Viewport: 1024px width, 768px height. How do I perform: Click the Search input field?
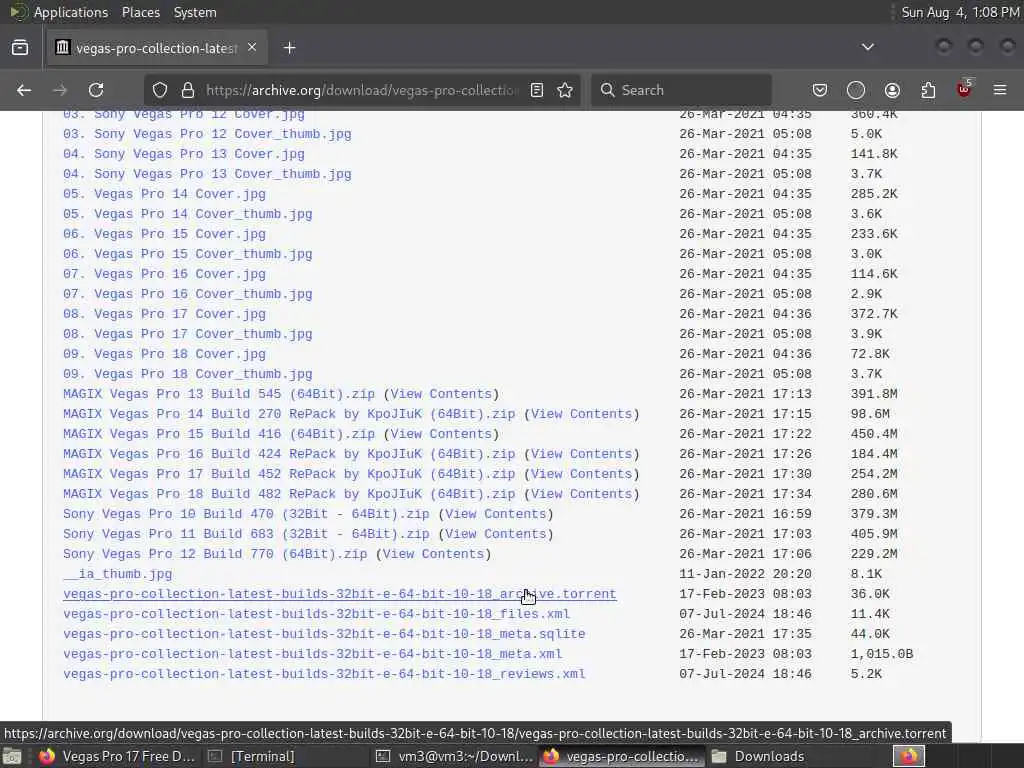(682, 90)
